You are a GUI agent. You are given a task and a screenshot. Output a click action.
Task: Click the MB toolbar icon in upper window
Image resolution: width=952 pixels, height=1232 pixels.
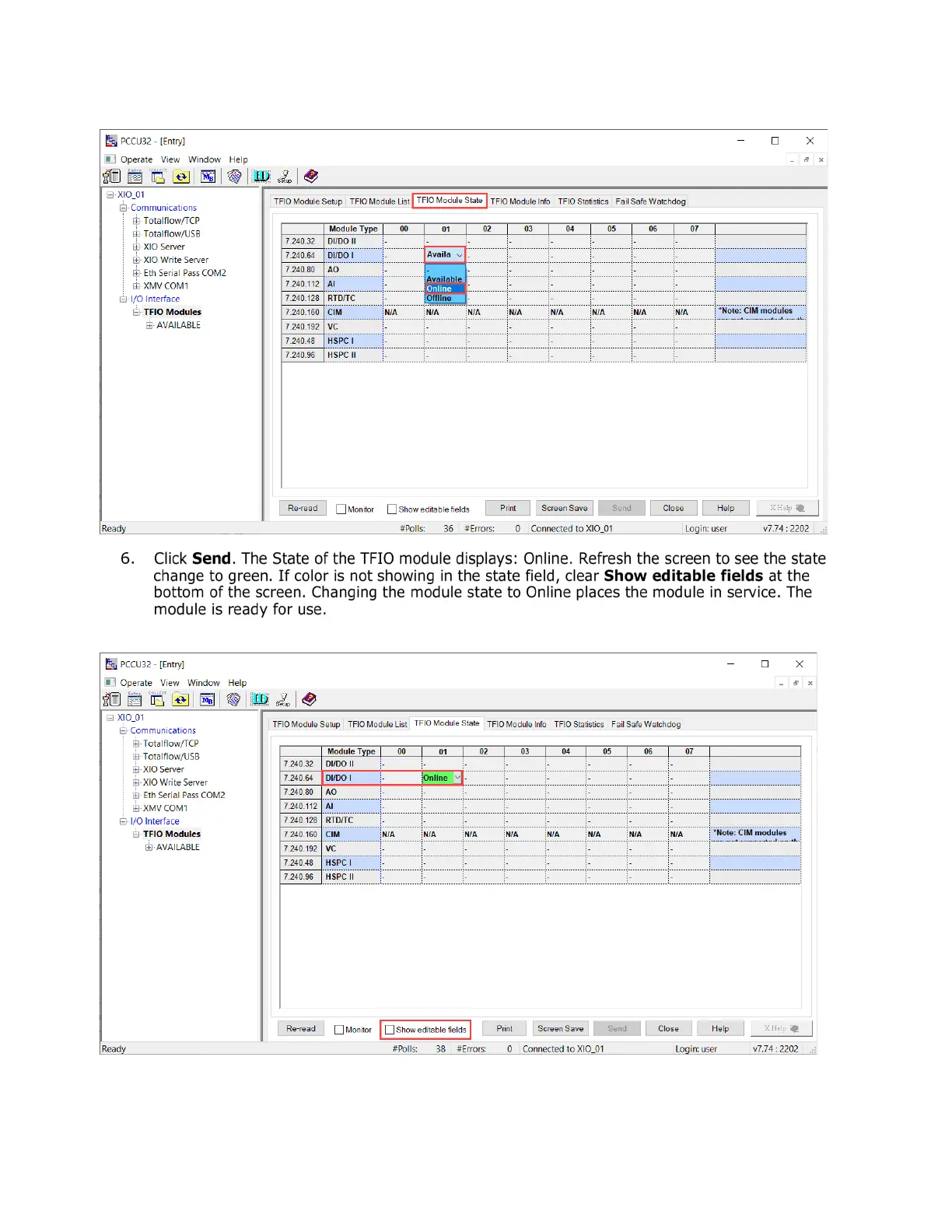pos(208,177)
